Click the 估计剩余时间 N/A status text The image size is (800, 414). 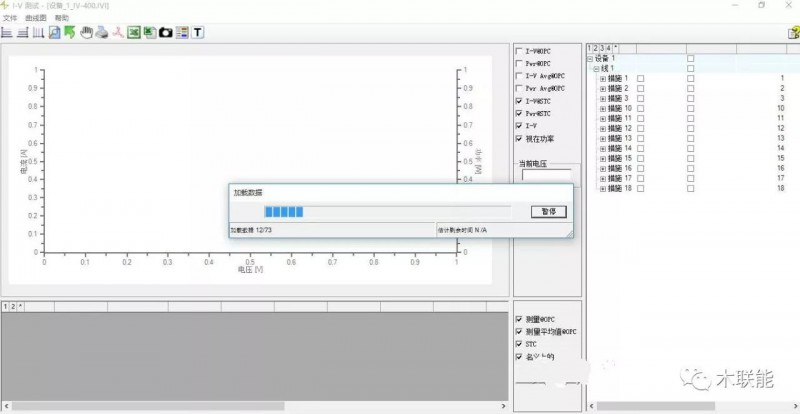click(x=462, y=230)
